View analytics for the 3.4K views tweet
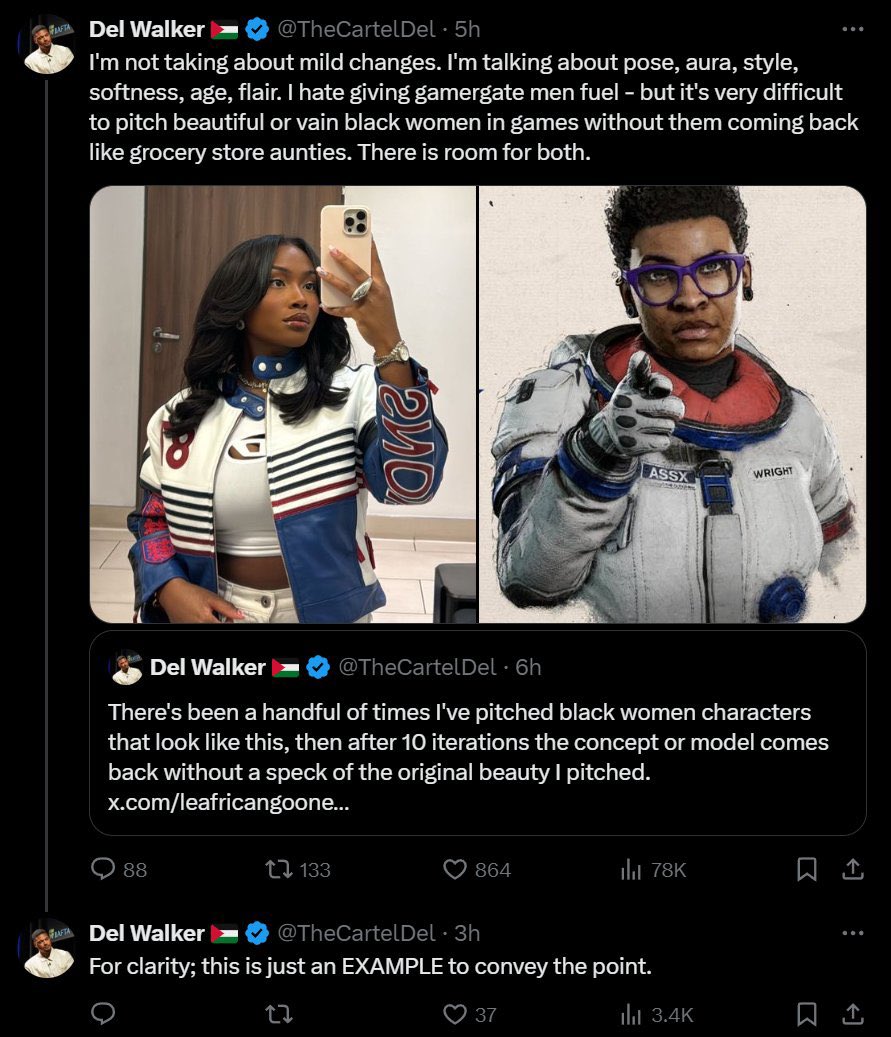891x1037 pixels. (631, 1014)
